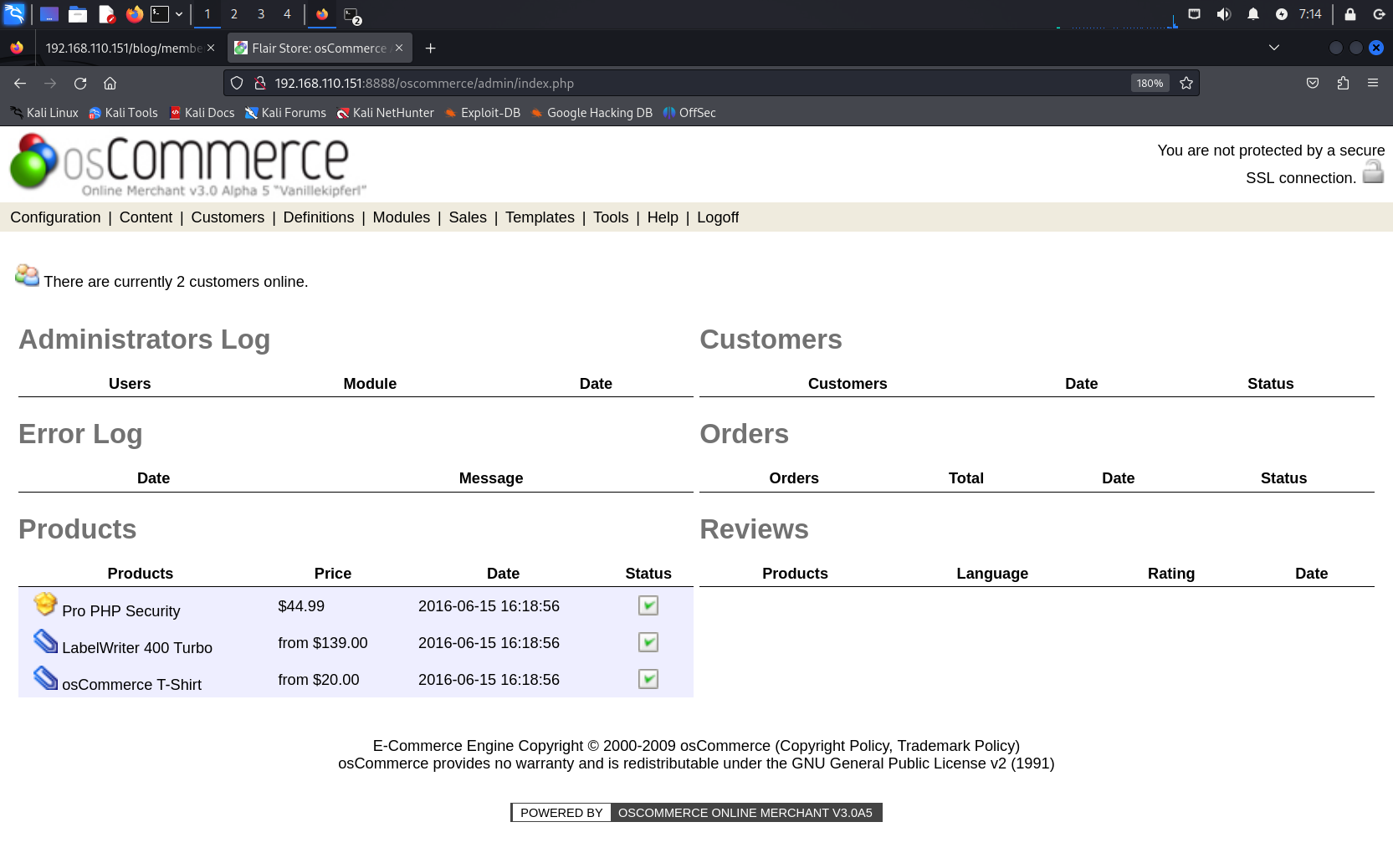This screenshot has height=868, width=1393.
Task: Toggle status checkbox for LabelWriter 400 Turbo
Action: 648,642
